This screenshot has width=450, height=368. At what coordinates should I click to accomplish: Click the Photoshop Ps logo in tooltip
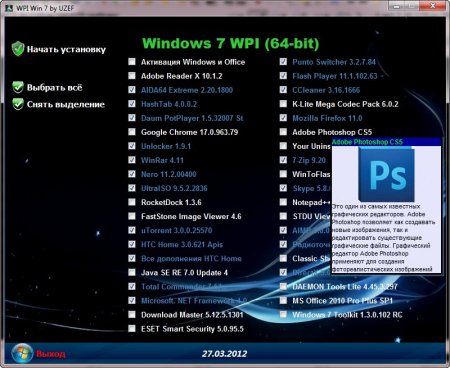tap(386, 174)
